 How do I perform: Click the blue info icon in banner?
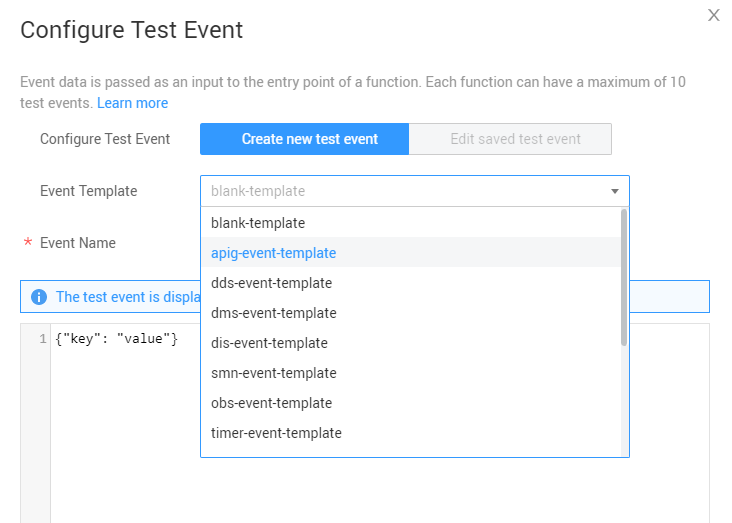tap(39, 297)
